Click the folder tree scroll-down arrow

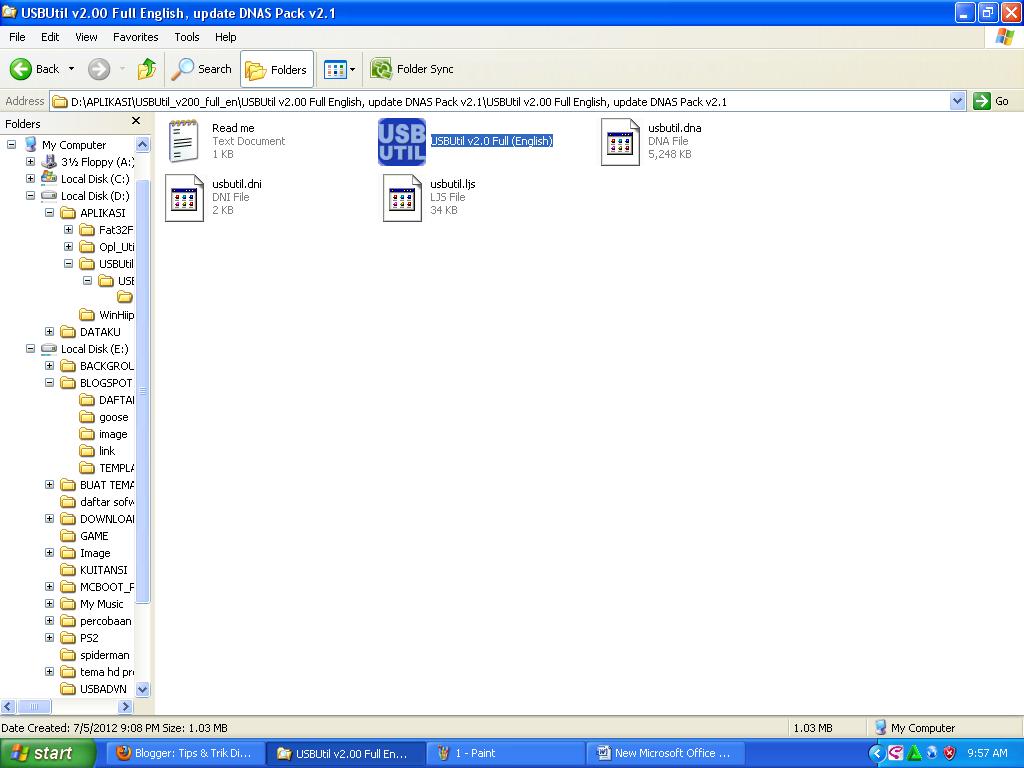142,689
